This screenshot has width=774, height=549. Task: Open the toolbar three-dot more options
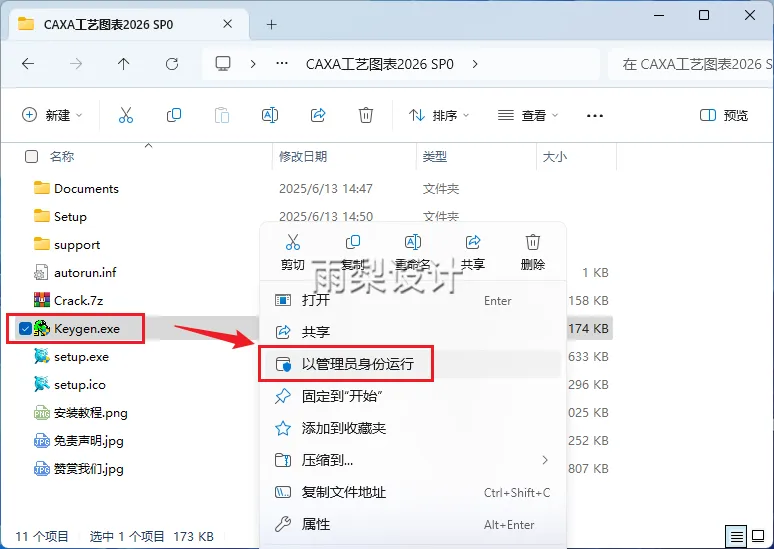point(595,116)
